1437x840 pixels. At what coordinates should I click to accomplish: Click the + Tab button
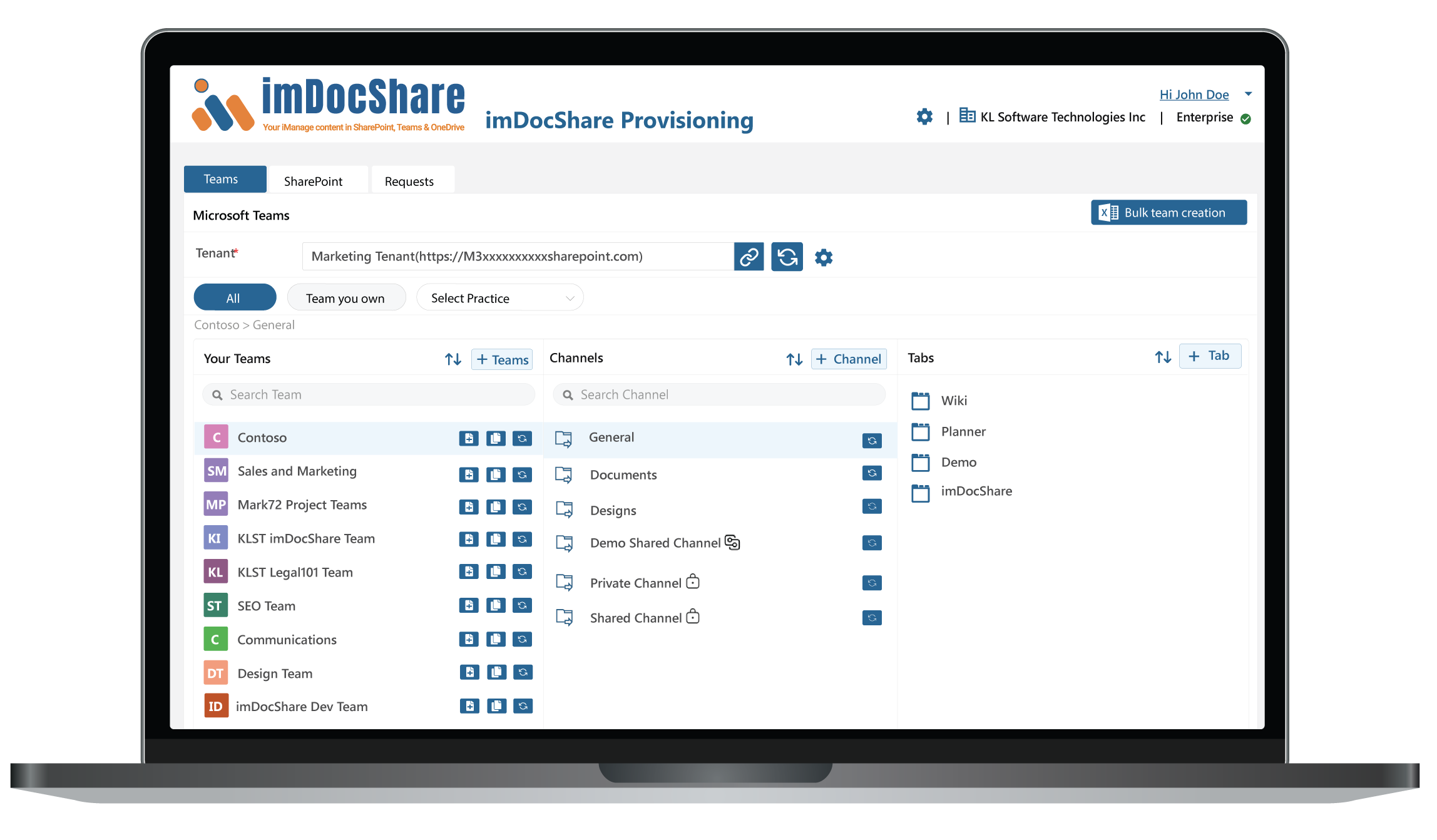click(x=1210, y=356)
